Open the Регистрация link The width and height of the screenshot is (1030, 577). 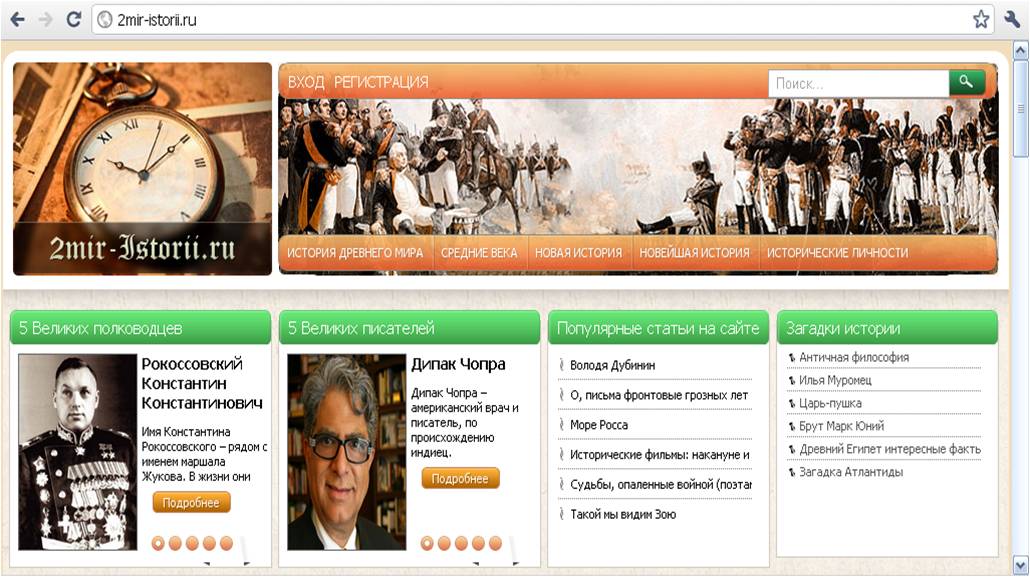pyautogui.click(x=381, y=82)
